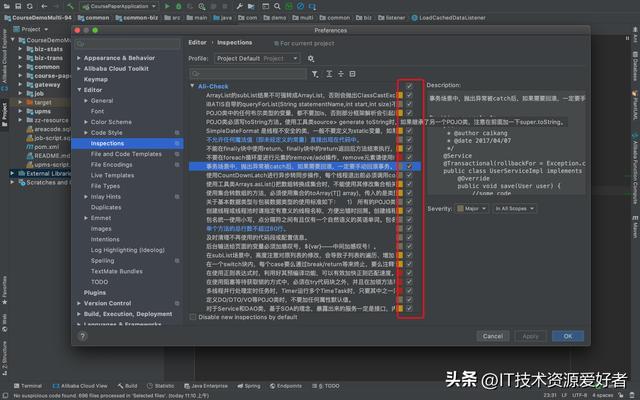Click the green Build hammer icon
The image size is (640, 400).
[71, 6]
